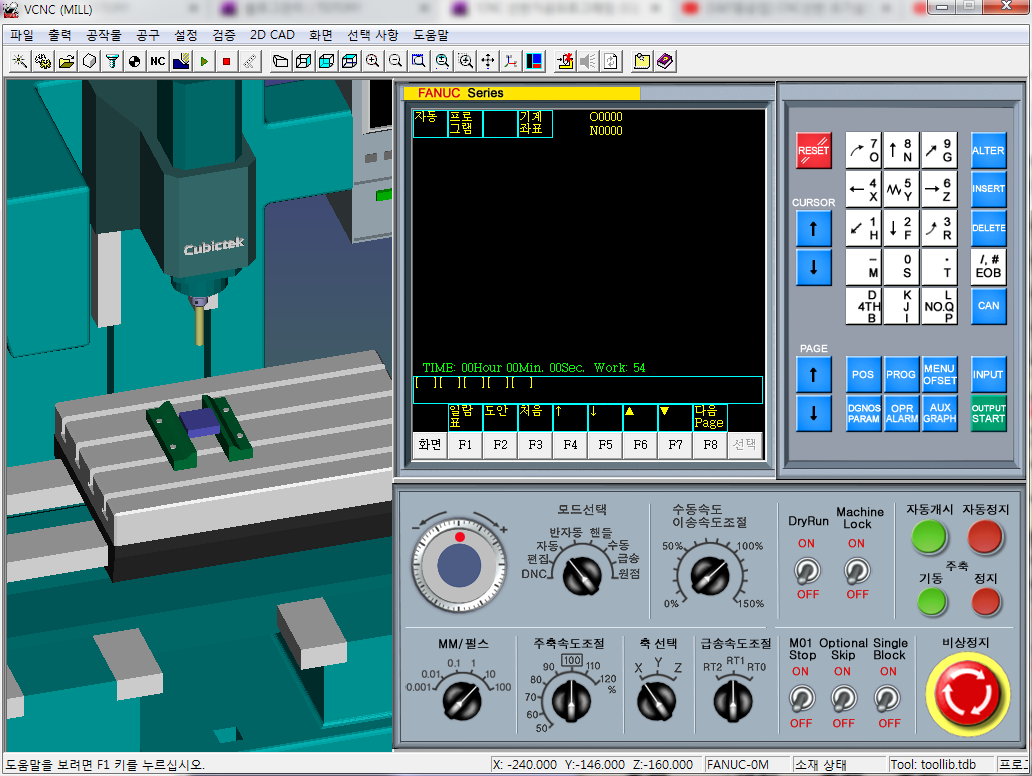The image size is (1032, 776).
Task: Click the speaker sound toolbar icon
Action: [588, 61]
